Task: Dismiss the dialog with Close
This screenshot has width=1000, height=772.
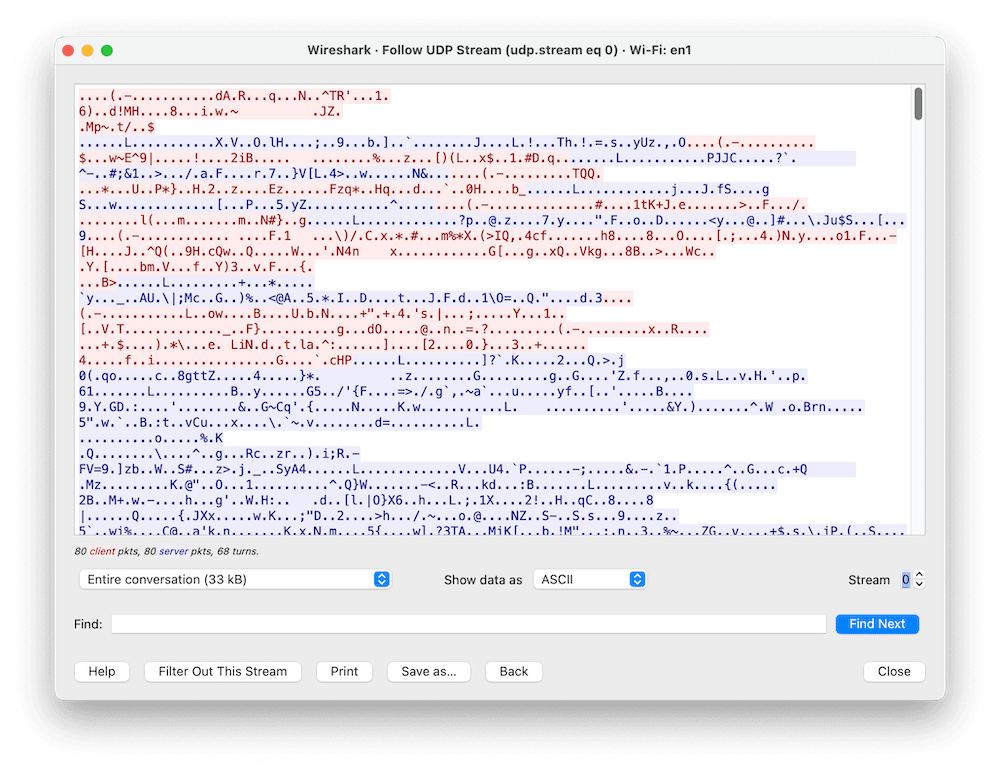Action: [x=893, y=671]
